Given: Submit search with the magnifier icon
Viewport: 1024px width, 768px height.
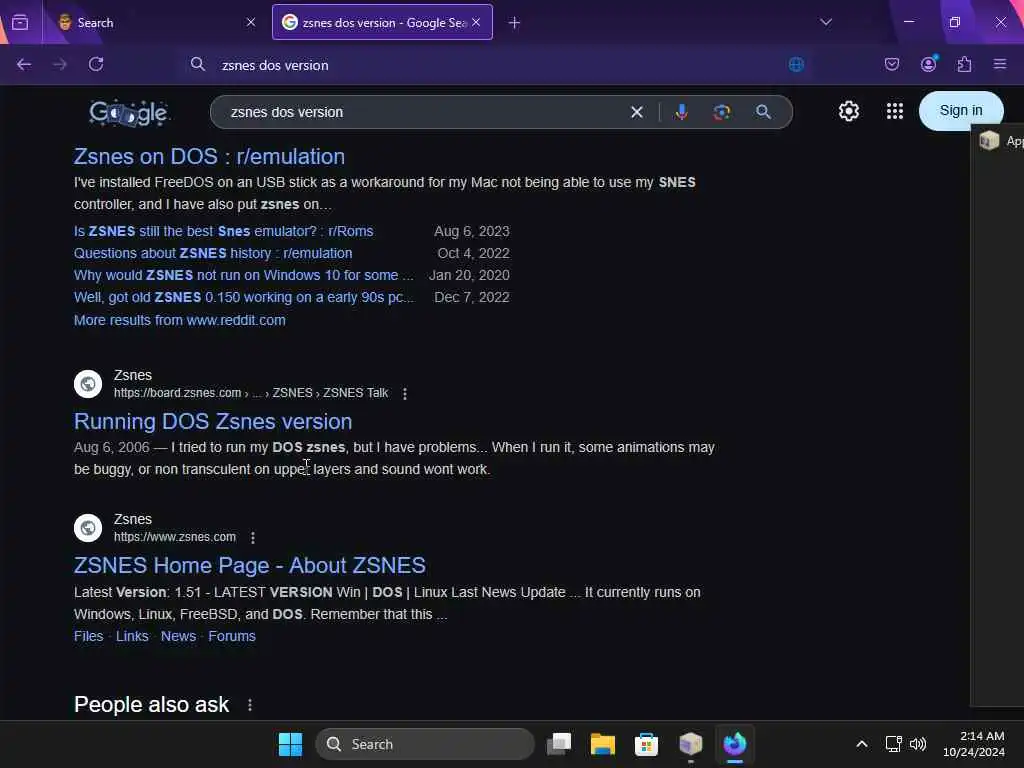Looking at the screenshot, I should click(763, 112).
